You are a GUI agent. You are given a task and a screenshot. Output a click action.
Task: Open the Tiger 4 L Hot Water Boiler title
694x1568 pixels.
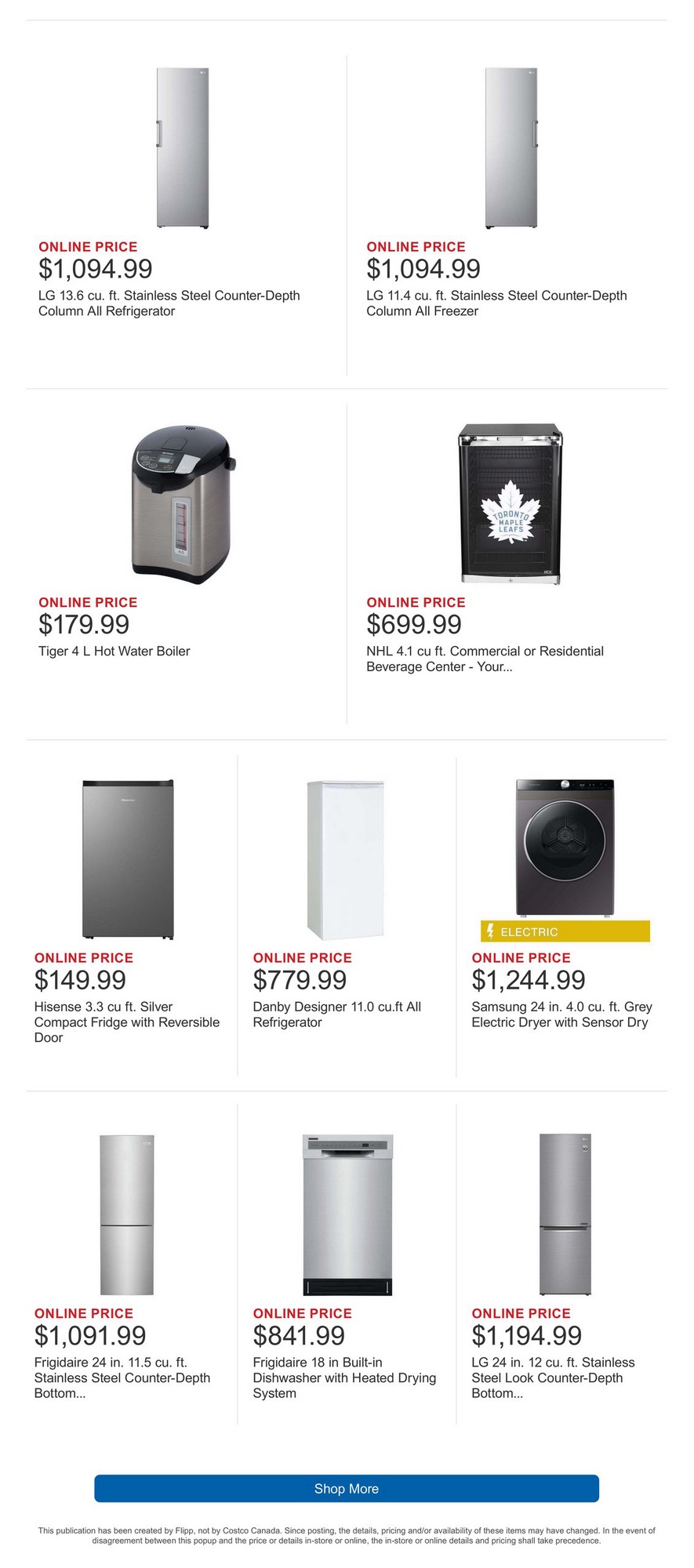point(114,652)
